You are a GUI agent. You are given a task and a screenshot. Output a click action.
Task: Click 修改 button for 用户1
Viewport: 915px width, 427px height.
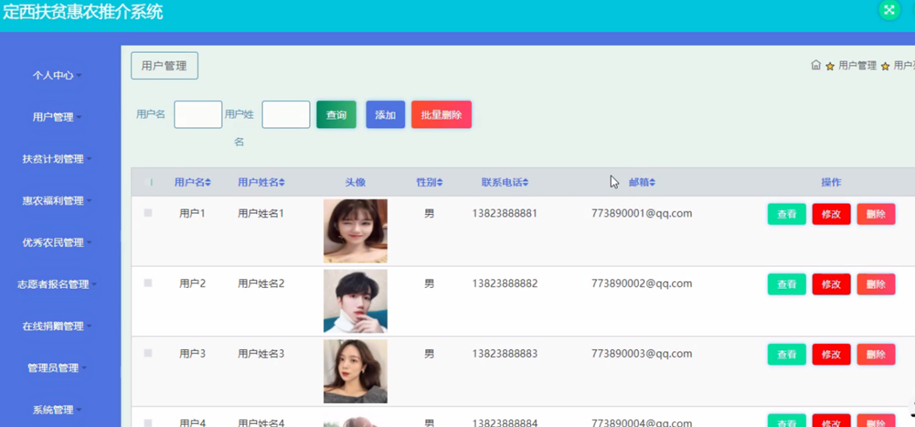pos(831,214)
